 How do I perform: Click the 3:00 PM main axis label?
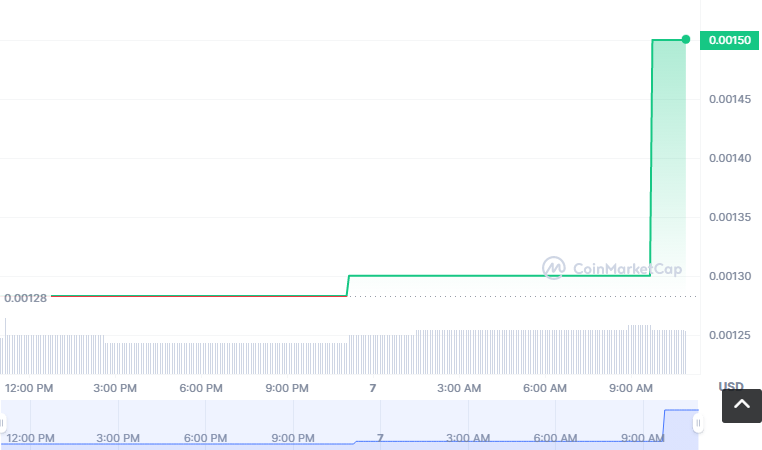(115, 388)
